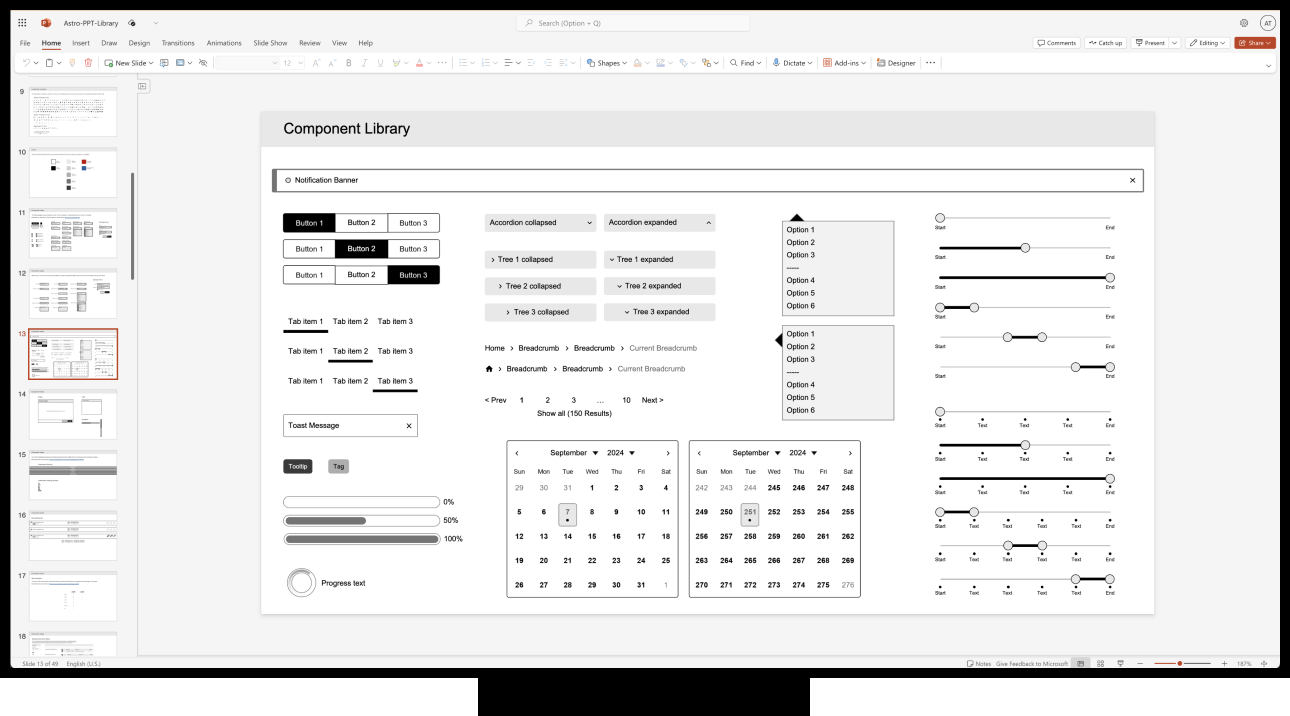
Task: Start Slide Show from the status bar
Action: click(1120, 663)
